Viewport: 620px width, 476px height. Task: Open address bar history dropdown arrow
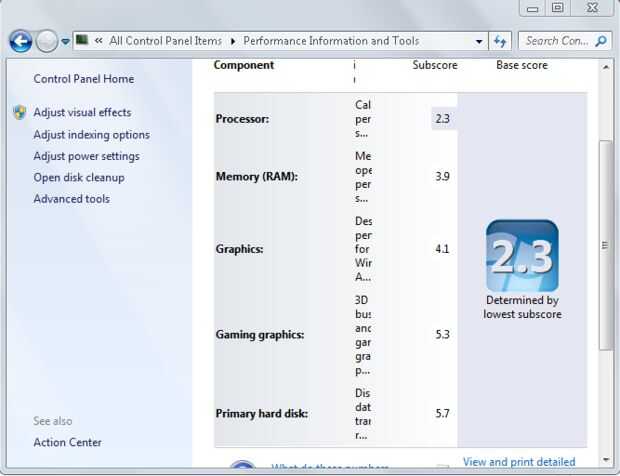[479, 41]
